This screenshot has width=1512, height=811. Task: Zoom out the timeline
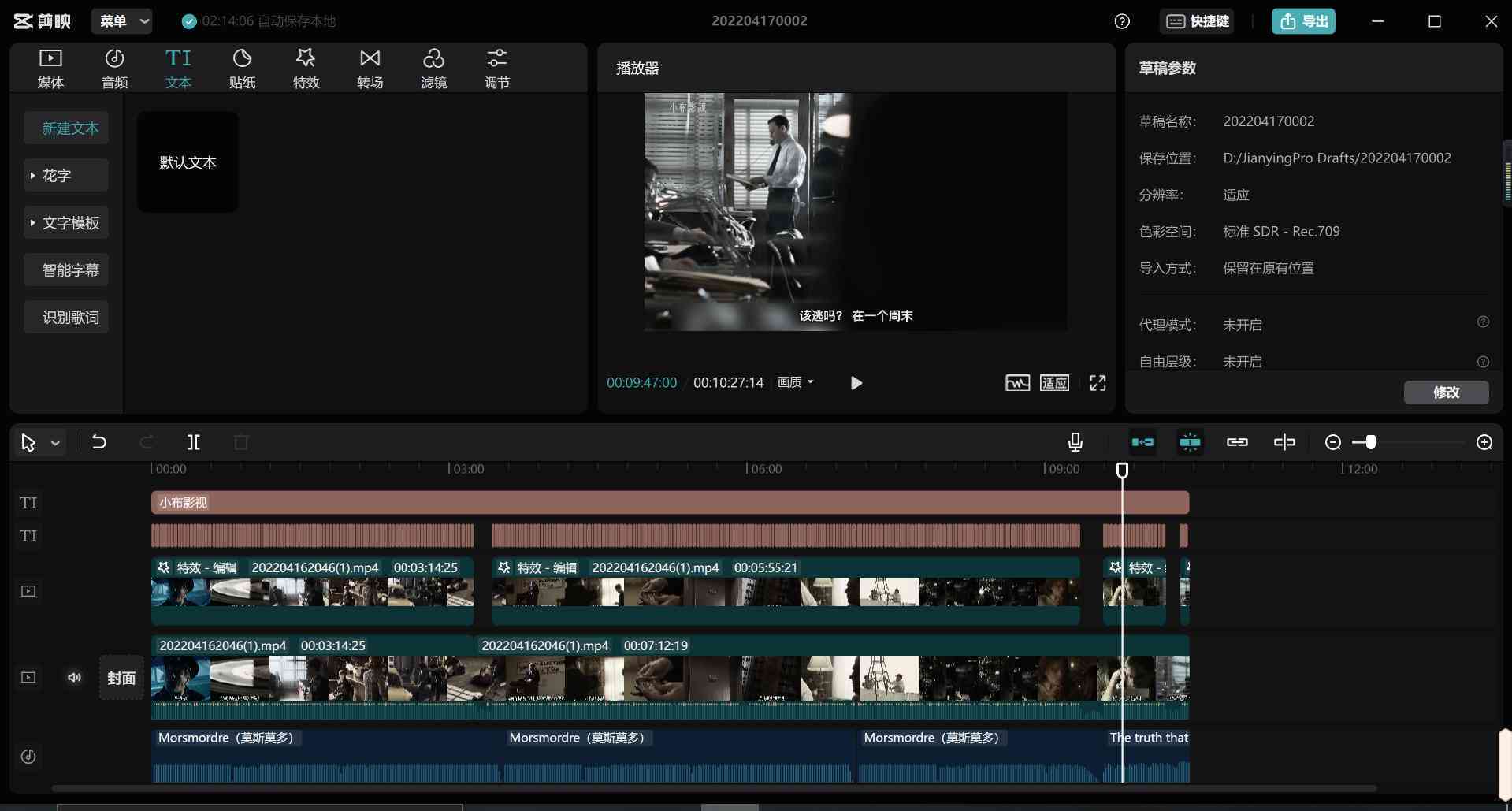1332,442
